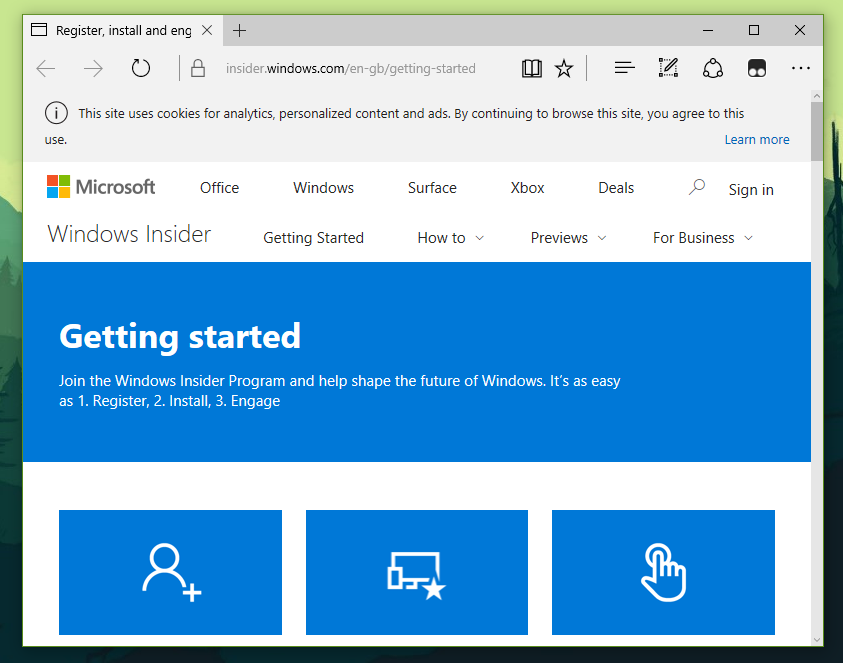Click the Learn more link

coord(757,140)
